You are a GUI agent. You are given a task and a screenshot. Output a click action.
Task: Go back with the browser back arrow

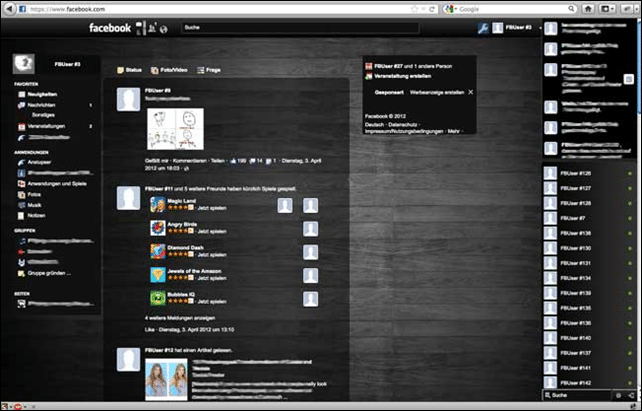pos(9,9)
